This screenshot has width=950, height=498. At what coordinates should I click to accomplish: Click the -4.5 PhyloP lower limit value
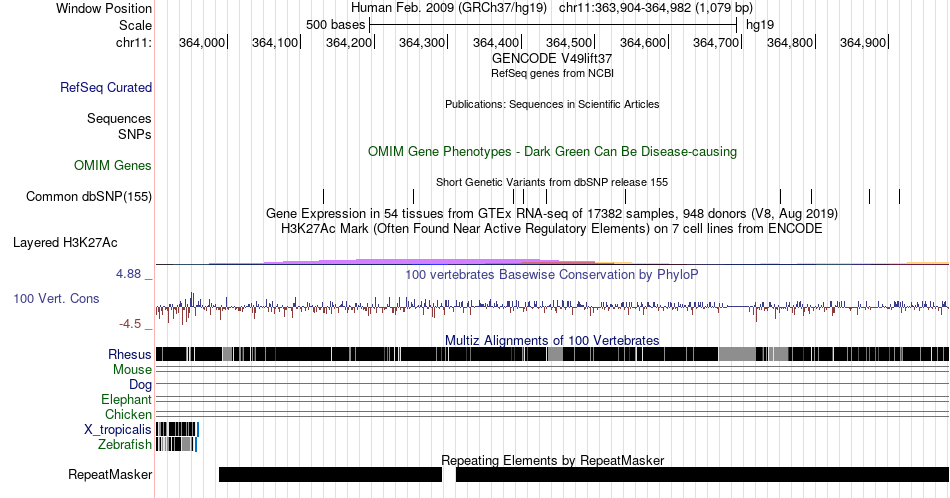point(130,324)
